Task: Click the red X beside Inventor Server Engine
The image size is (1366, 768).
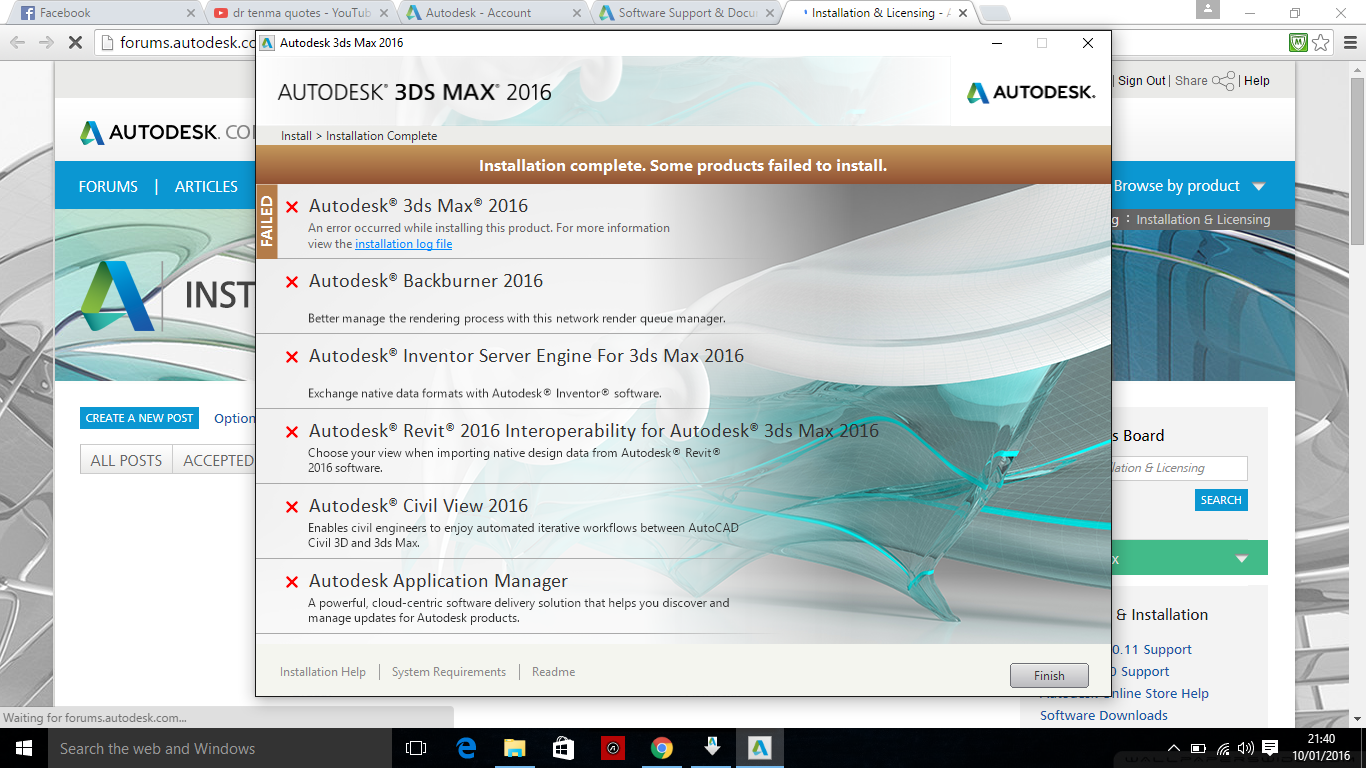Action: coord(292,357)
